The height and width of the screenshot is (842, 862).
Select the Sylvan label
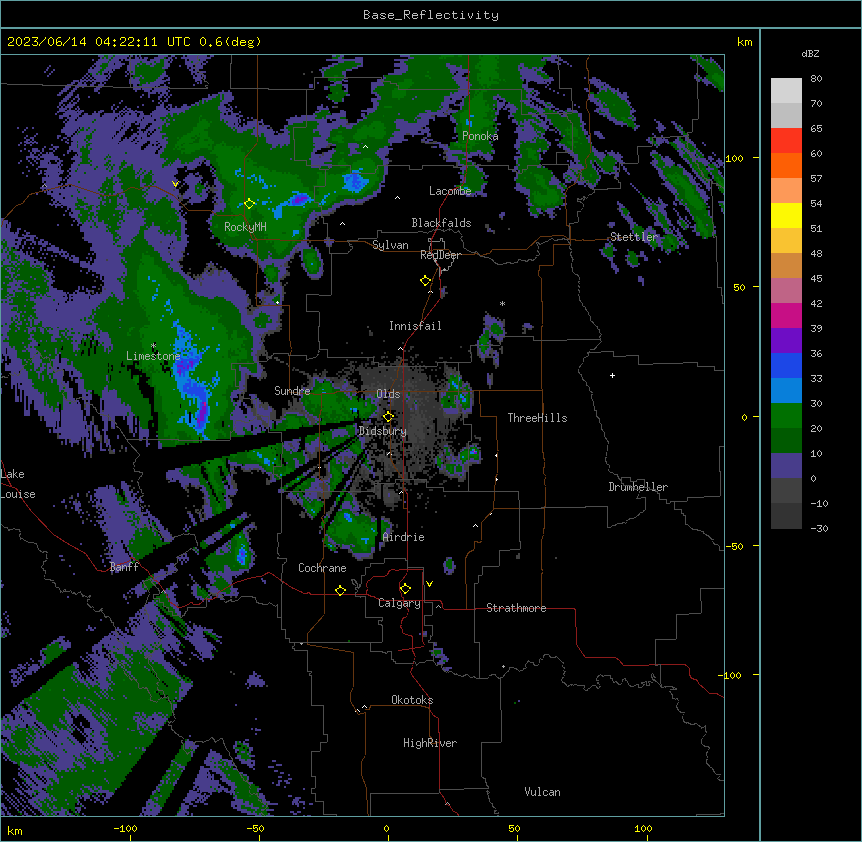[x=390, y=245]
